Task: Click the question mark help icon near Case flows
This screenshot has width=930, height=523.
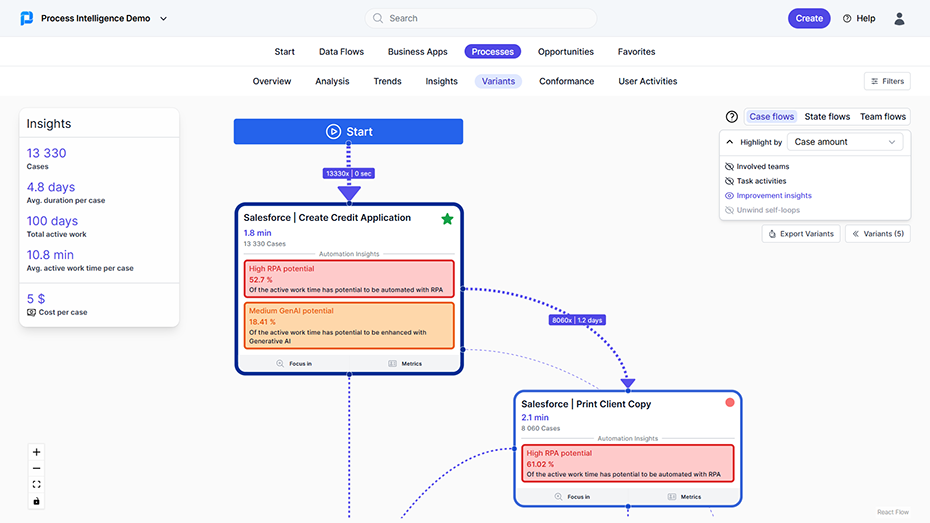Action: 732,117
